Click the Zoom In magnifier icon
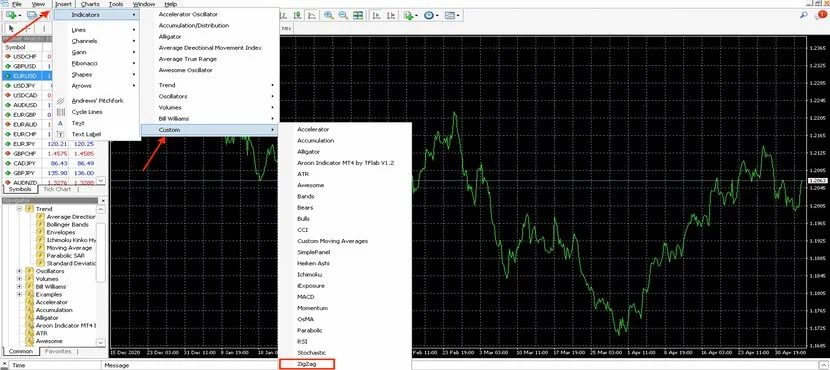The width and height of the screenshot is (830, 370). 329,15
